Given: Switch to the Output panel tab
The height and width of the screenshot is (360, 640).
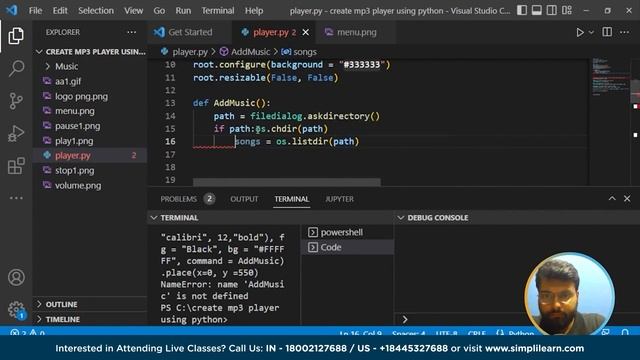Looking at the screenshot, I should 244,199.
